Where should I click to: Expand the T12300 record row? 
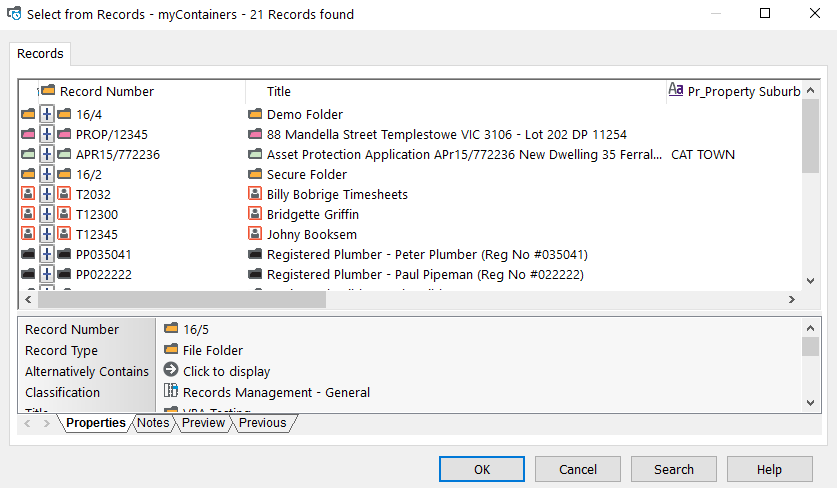47,215
